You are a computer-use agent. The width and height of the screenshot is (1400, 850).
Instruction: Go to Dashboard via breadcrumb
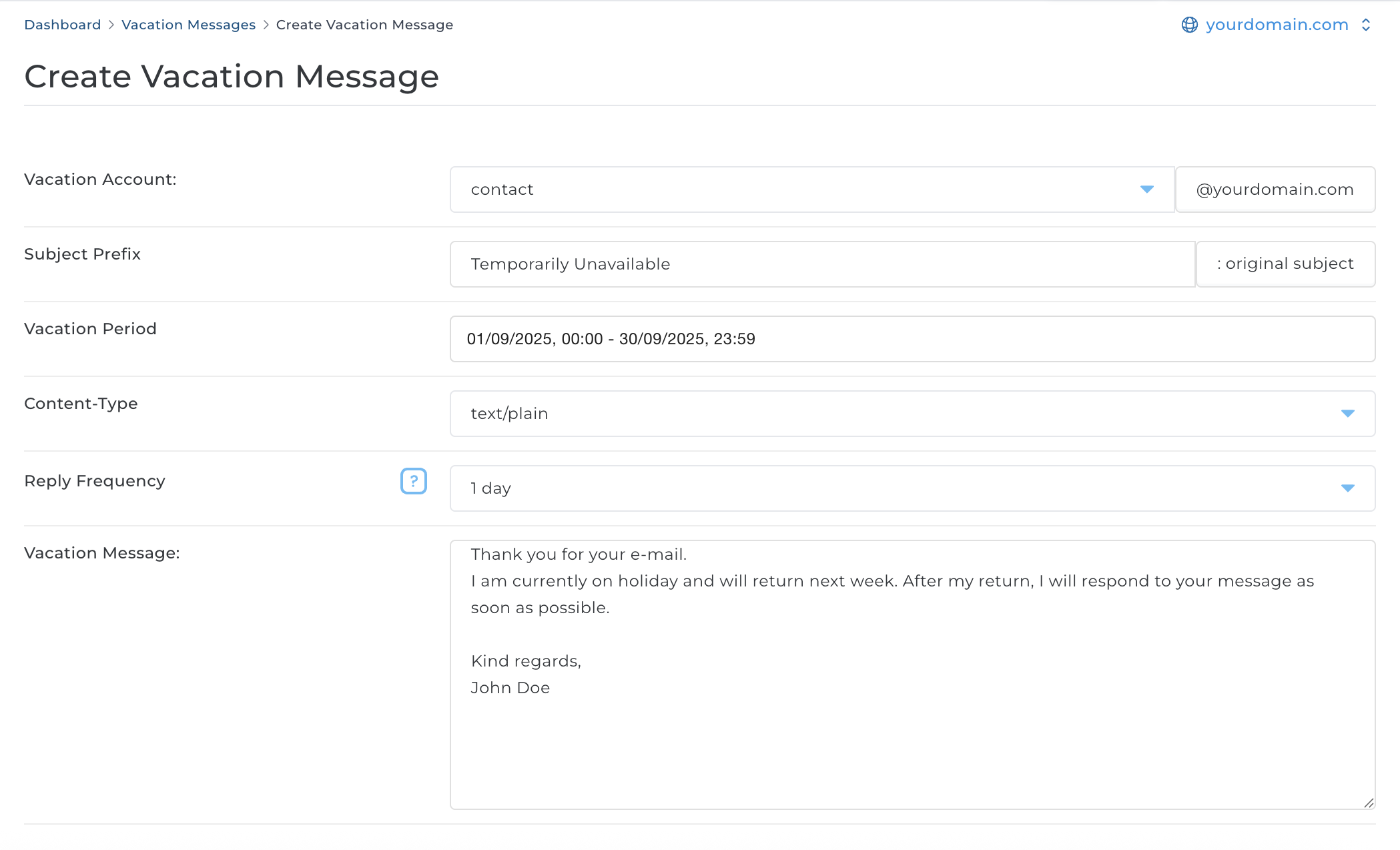(62, 25)
